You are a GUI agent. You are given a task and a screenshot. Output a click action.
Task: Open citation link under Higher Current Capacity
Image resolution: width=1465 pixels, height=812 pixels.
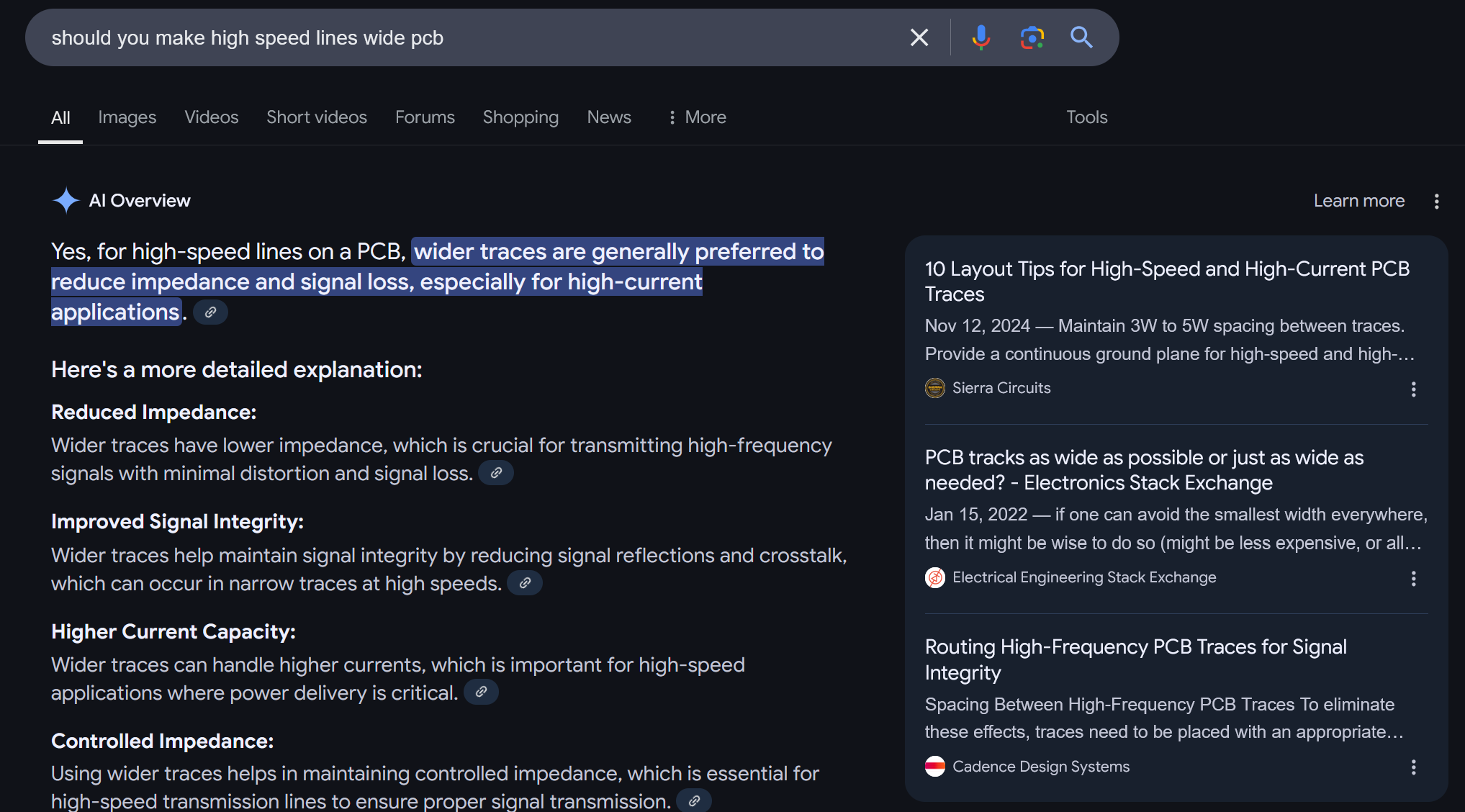(x=481, y=692)
